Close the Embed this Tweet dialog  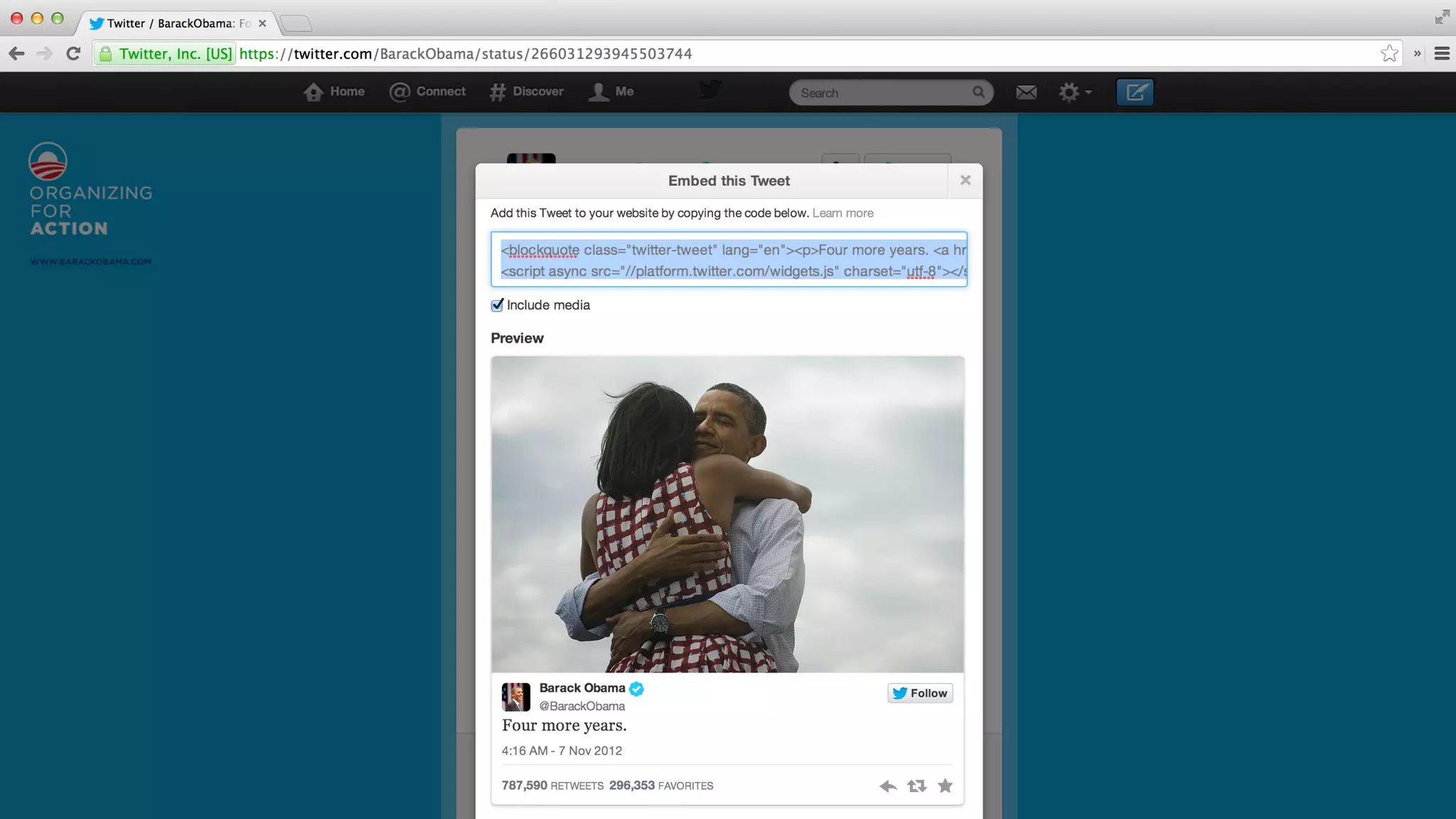pos(965,181)
